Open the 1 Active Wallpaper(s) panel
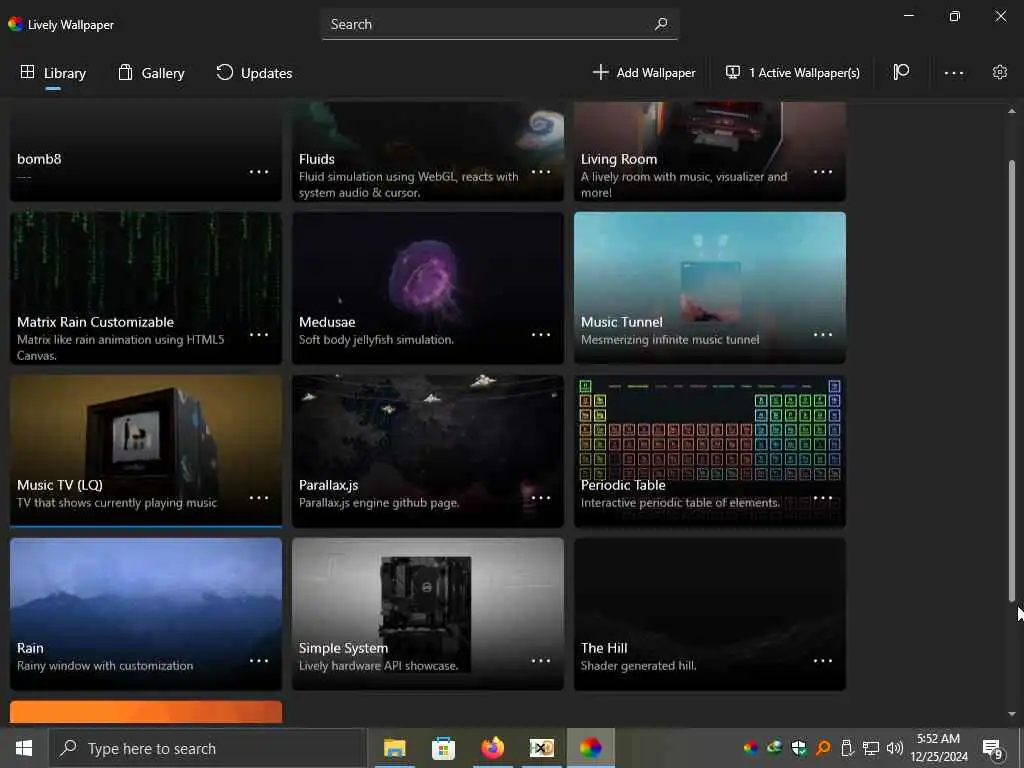 [793, 72]
